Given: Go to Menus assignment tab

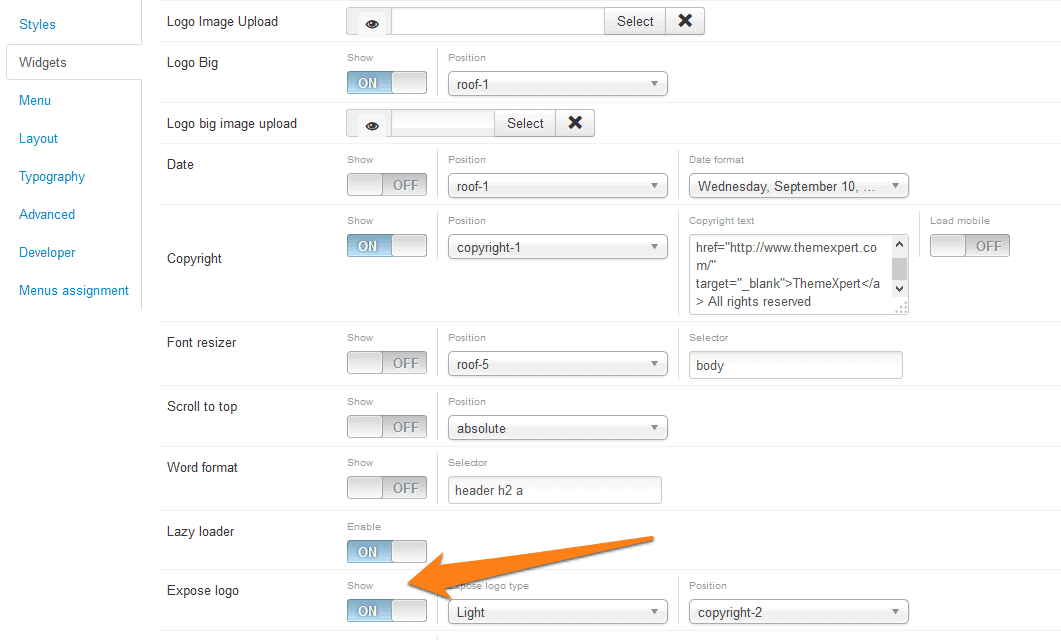Looking at the screenshot, I should [x=74, y=291].
